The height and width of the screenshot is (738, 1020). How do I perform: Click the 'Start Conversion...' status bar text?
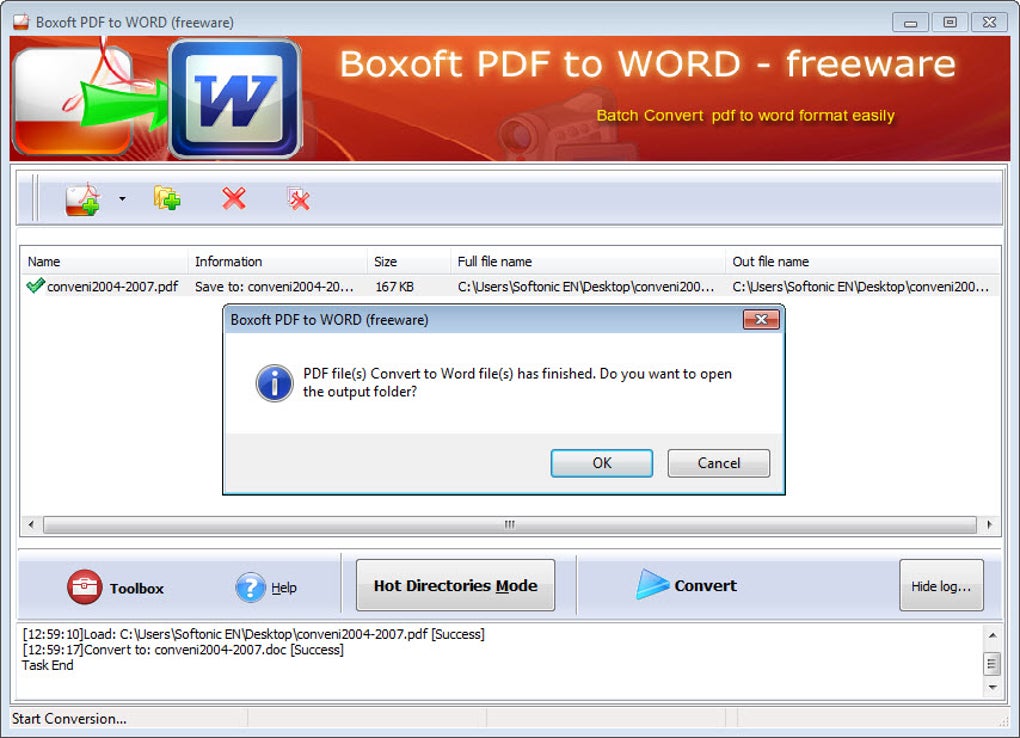[69, 718]
